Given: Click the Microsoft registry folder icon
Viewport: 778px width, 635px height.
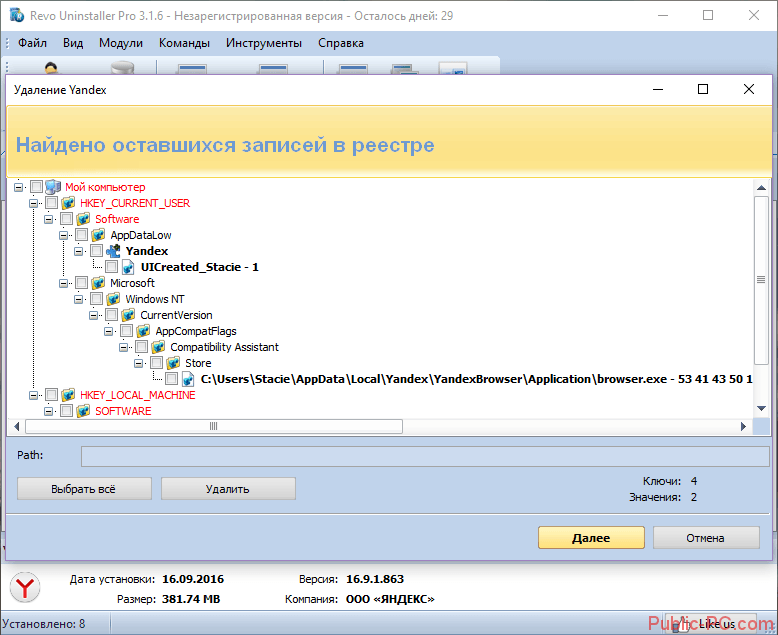Looking at the screenshot, I should (98, 283).
